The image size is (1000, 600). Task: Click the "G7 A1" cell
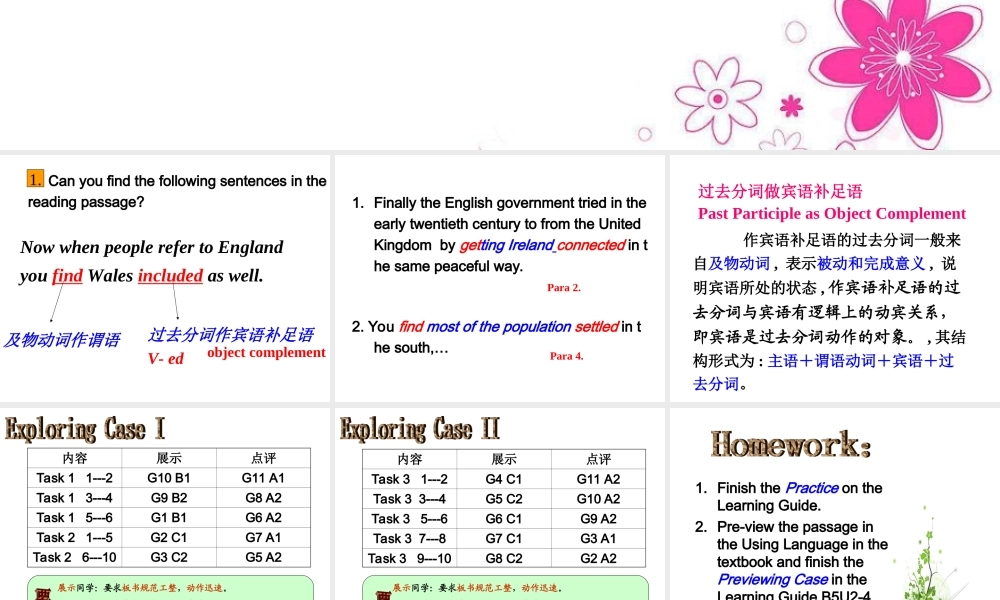(263, 538)
